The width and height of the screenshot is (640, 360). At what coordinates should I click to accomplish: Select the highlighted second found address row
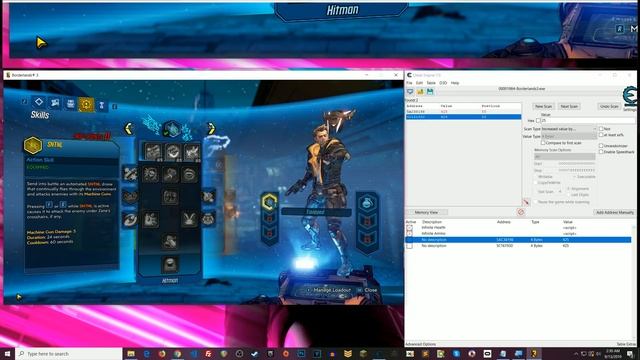(463, 117)
